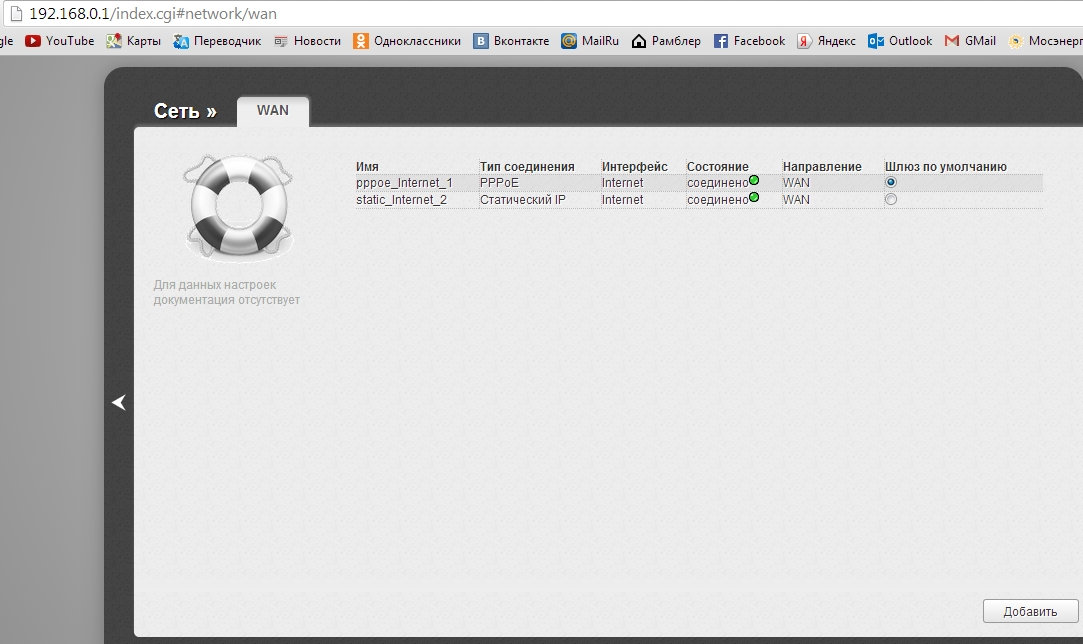This screenshot has width=1083, height=644.
Task: Click the Состояние column header
Action: tap(717, 167)
